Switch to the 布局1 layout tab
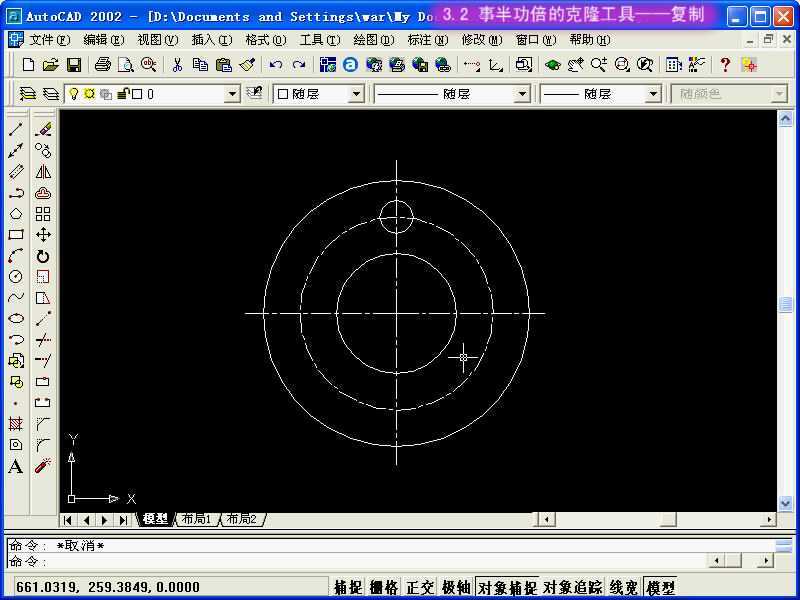 click(196, 519)
